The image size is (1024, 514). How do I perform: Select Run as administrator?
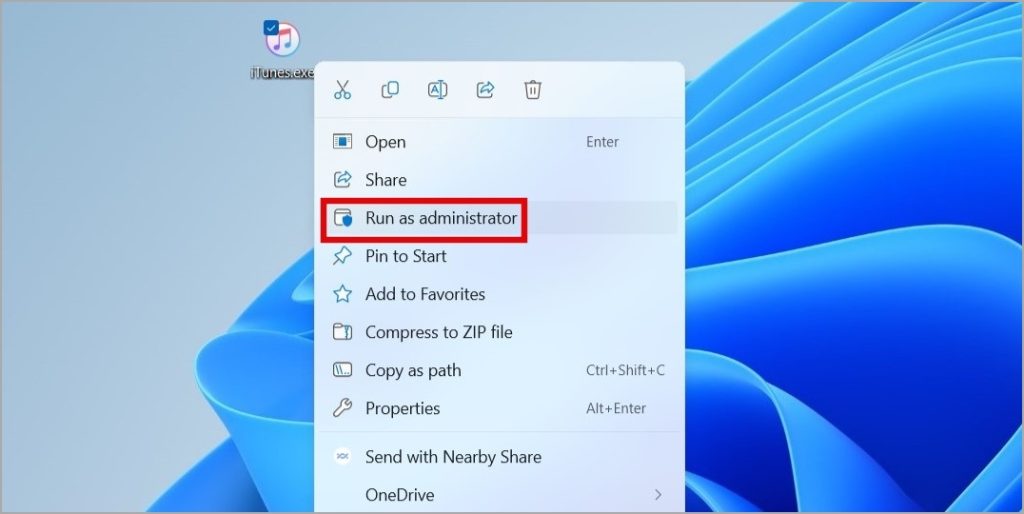[499, 217]
